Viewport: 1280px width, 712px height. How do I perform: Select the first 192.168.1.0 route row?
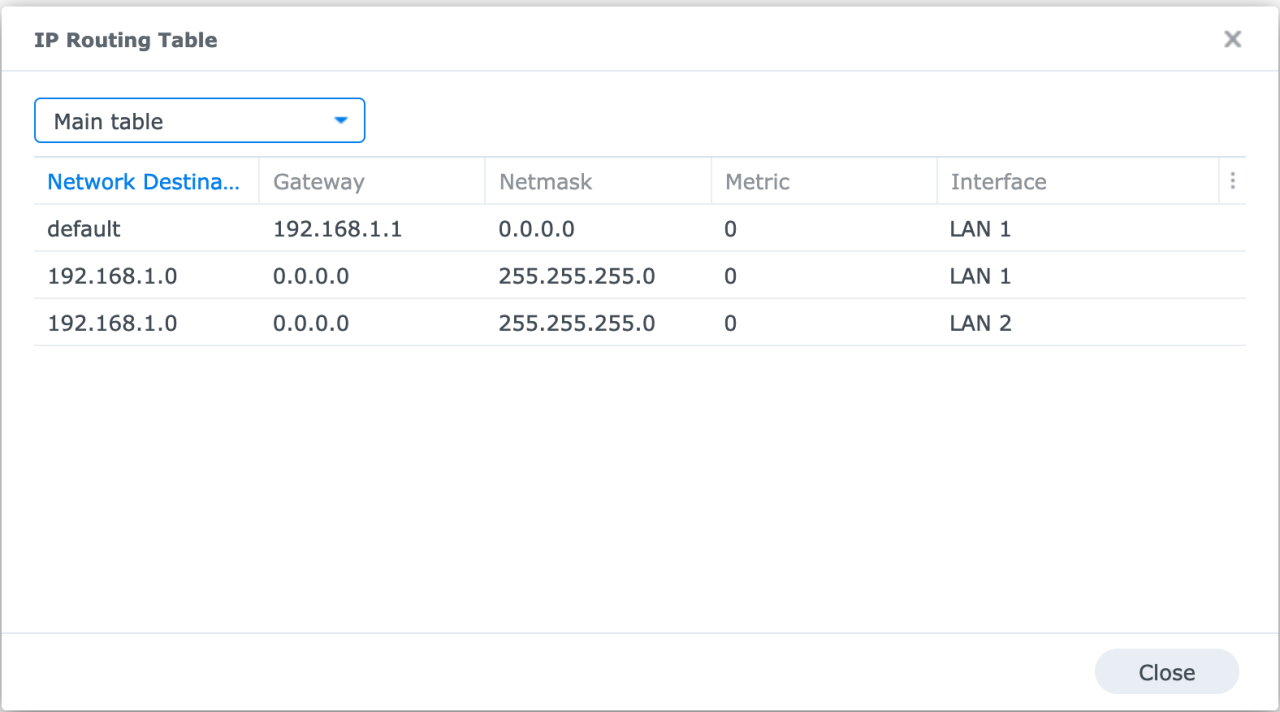pos(400,276)
